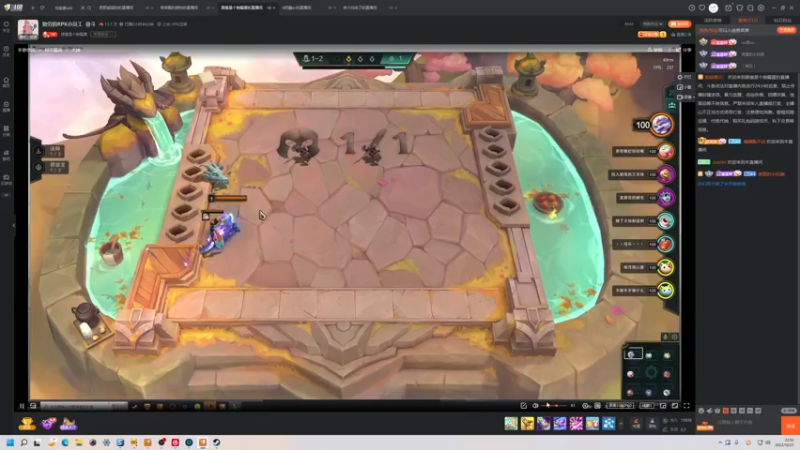This screenshot has width=800, height=450.
Task: Switch to the last chat panel tab
Action: pos(782,20)
